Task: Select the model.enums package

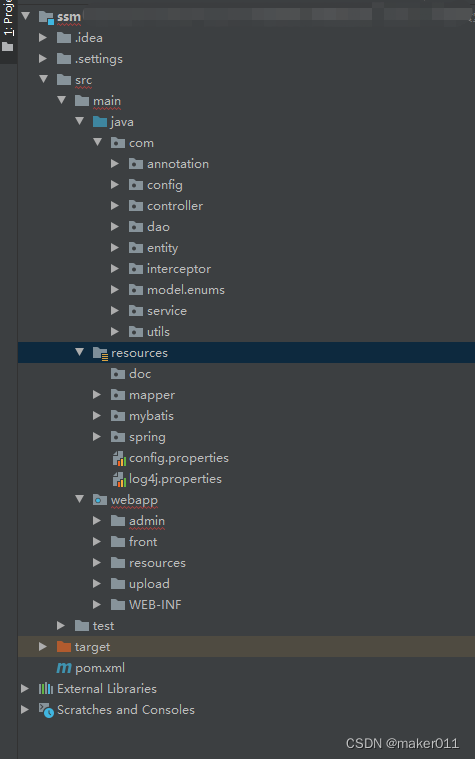Action: pos(186,290)
